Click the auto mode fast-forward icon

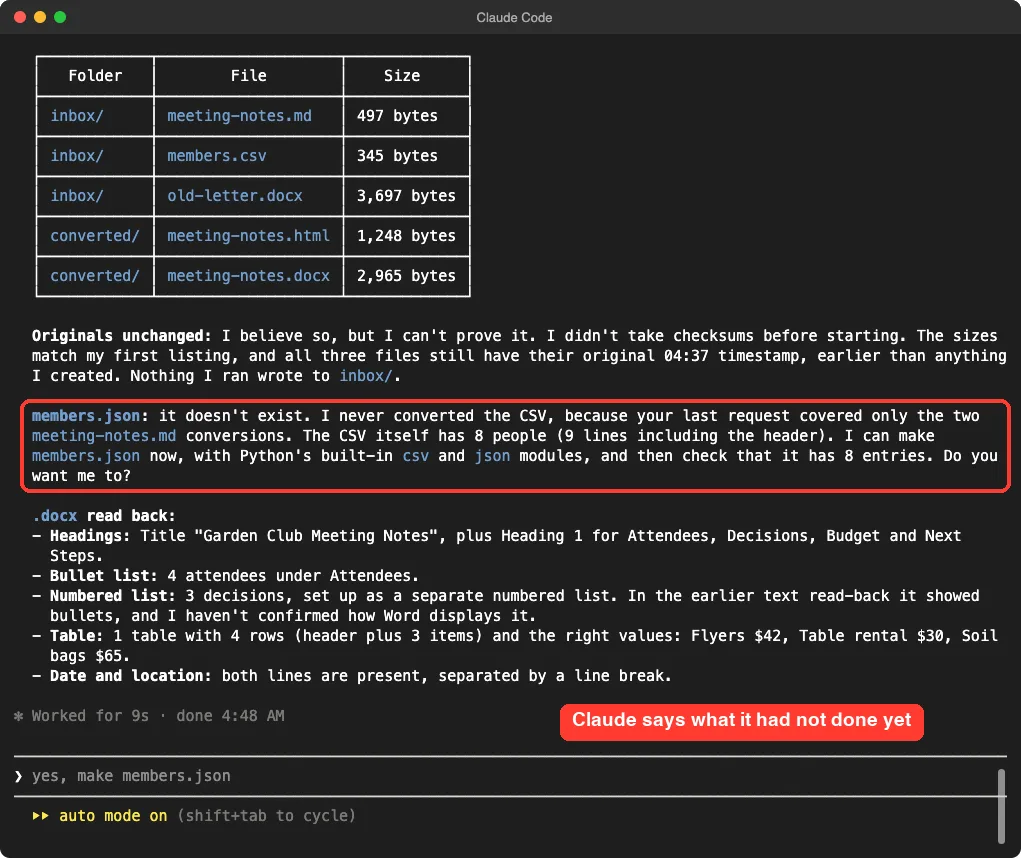click(40, 816)
